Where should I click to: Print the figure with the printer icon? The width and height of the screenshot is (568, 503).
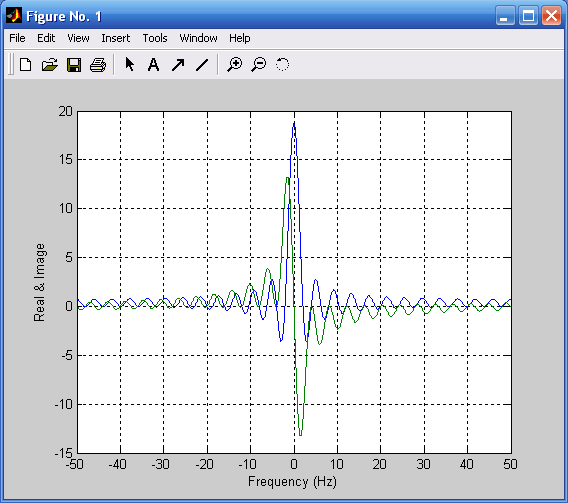pos(98,65)
